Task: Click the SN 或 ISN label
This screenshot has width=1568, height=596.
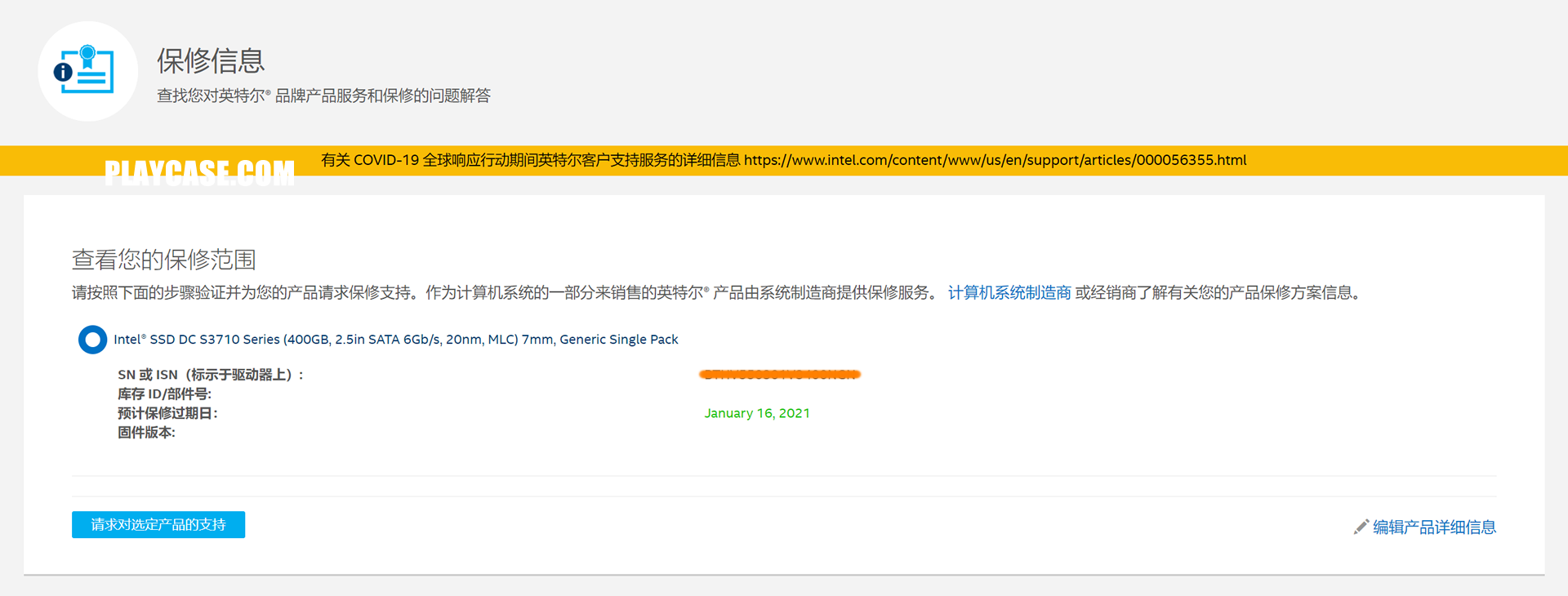Action: pos(211,375)
